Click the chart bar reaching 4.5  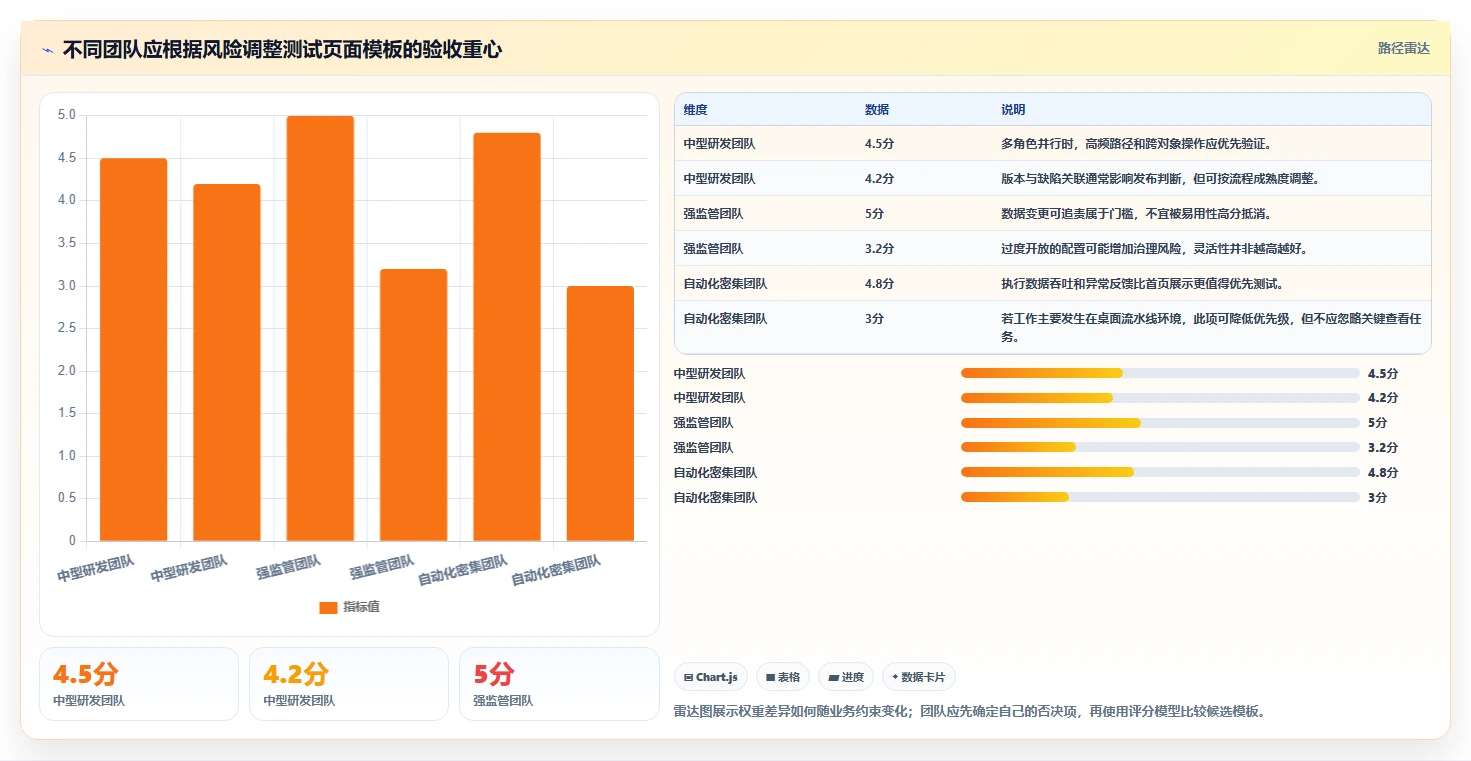(x=134, y=350)
